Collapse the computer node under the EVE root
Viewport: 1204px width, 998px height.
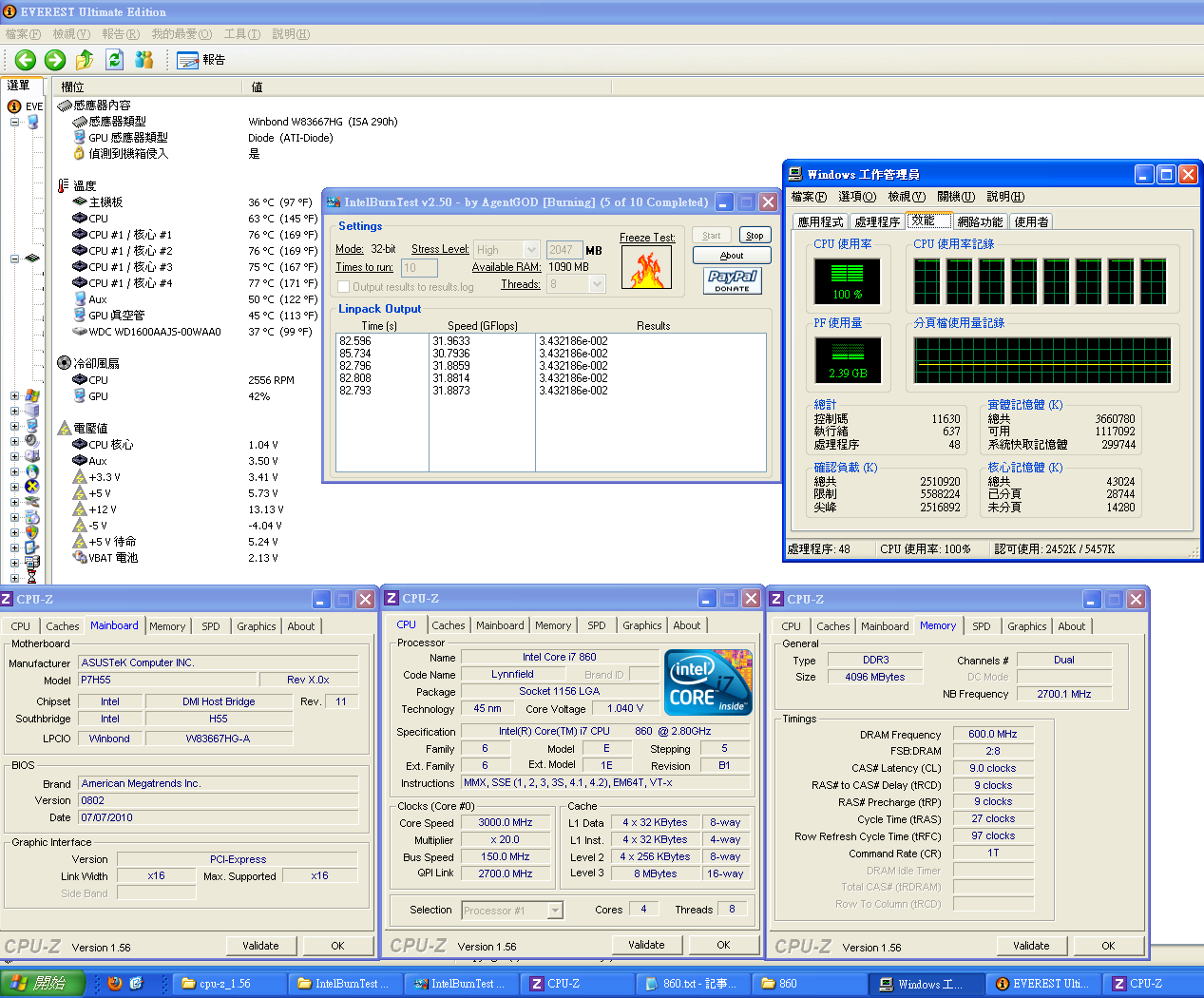coord(14,122)
